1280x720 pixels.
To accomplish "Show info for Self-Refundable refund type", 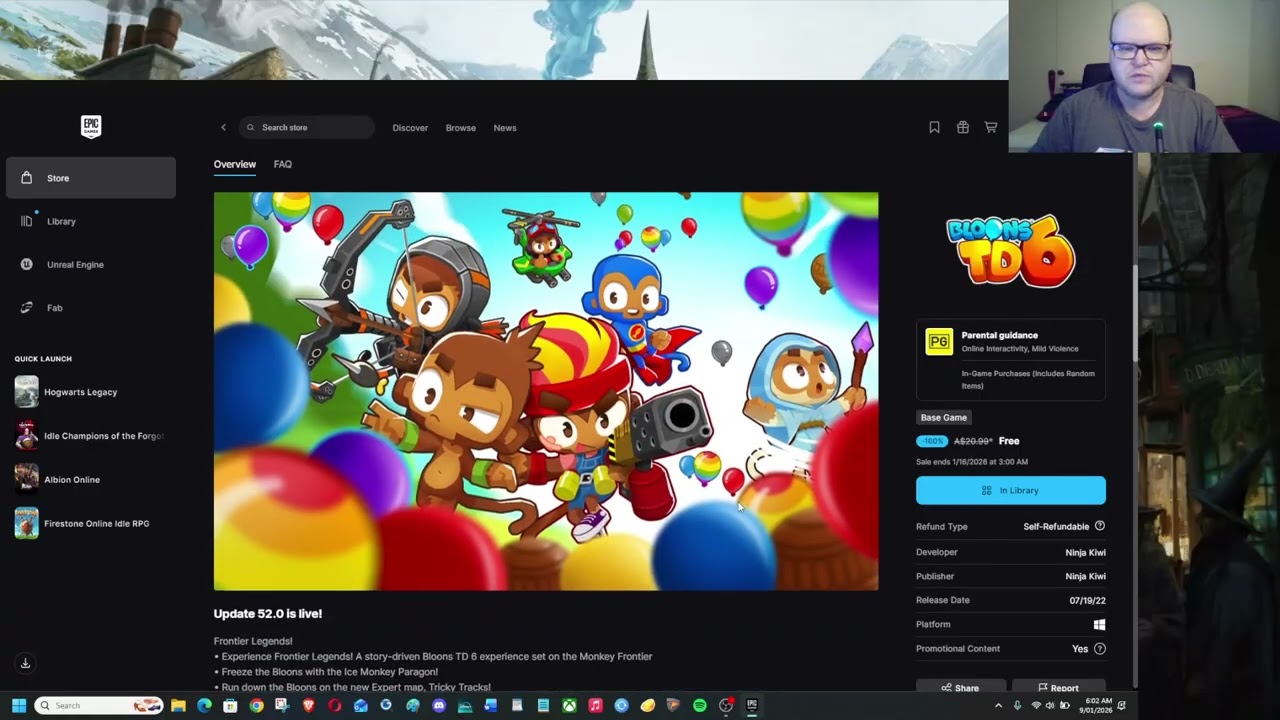I will click(1100, 526).
